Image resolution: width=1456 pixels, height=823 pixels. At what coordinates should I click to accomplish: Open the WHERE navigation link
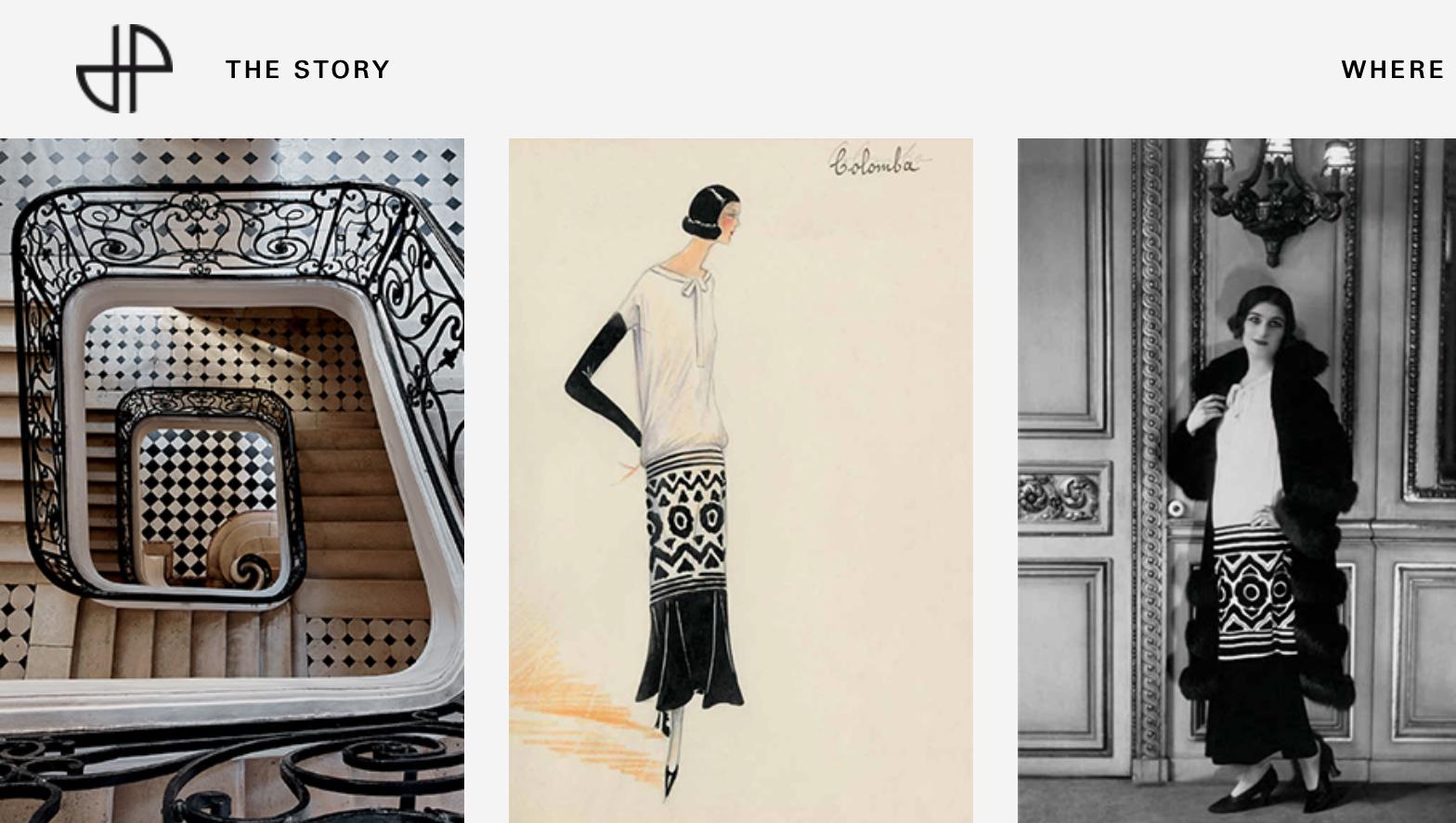1393,70
